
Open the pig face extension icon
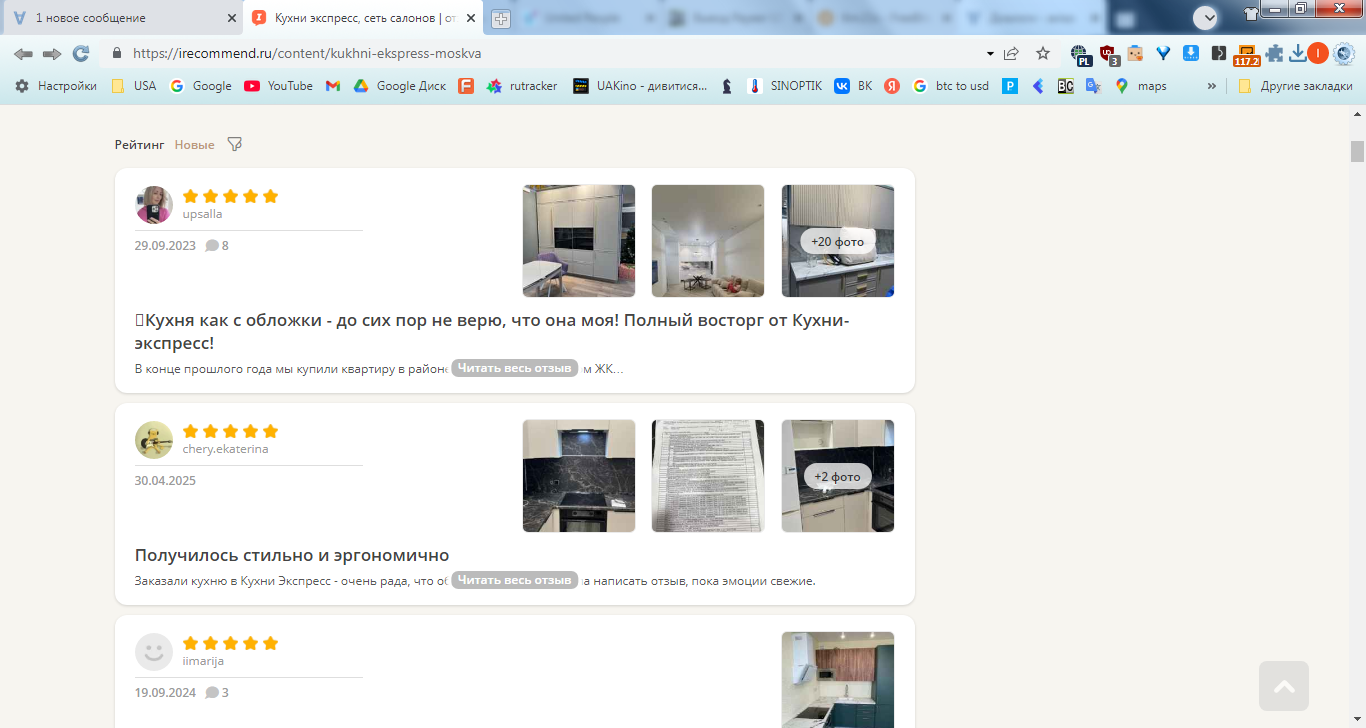[x=1135, y=53]
